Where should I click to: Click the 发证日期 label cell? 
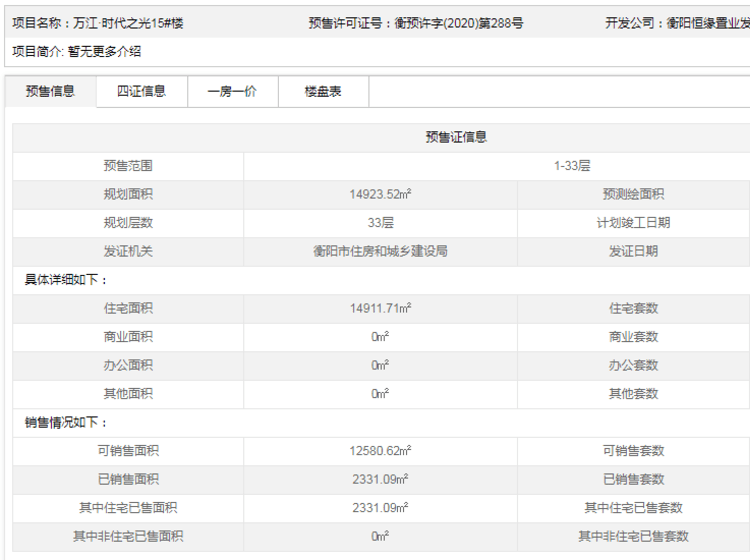tap(633, 251)
